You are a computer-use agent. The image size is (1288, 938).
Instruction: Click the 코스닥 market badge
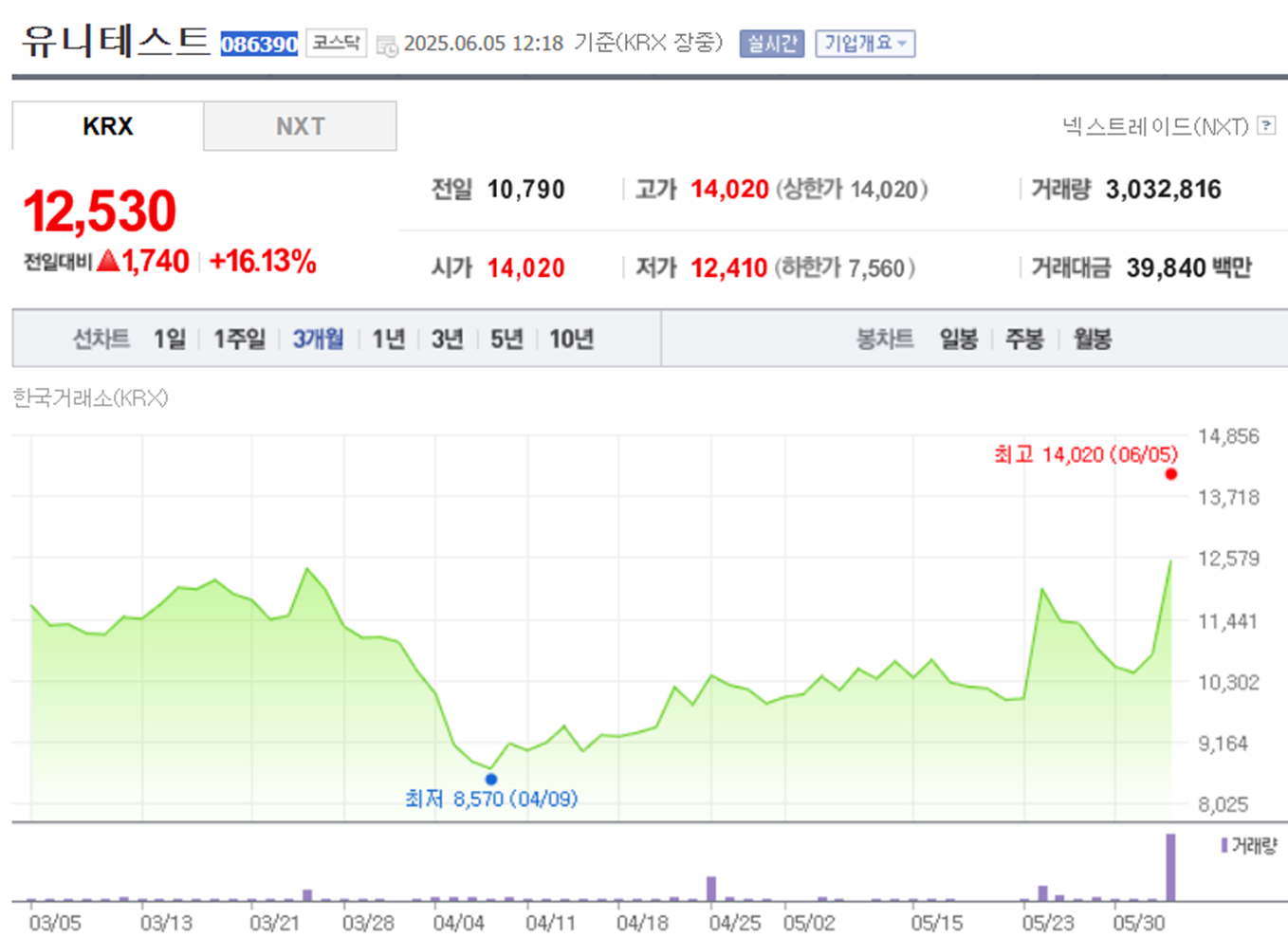pos(337,43)
